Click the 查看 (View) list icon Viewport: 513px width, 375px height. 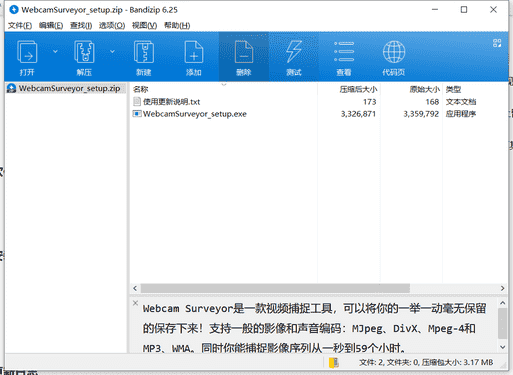(344, 52)
